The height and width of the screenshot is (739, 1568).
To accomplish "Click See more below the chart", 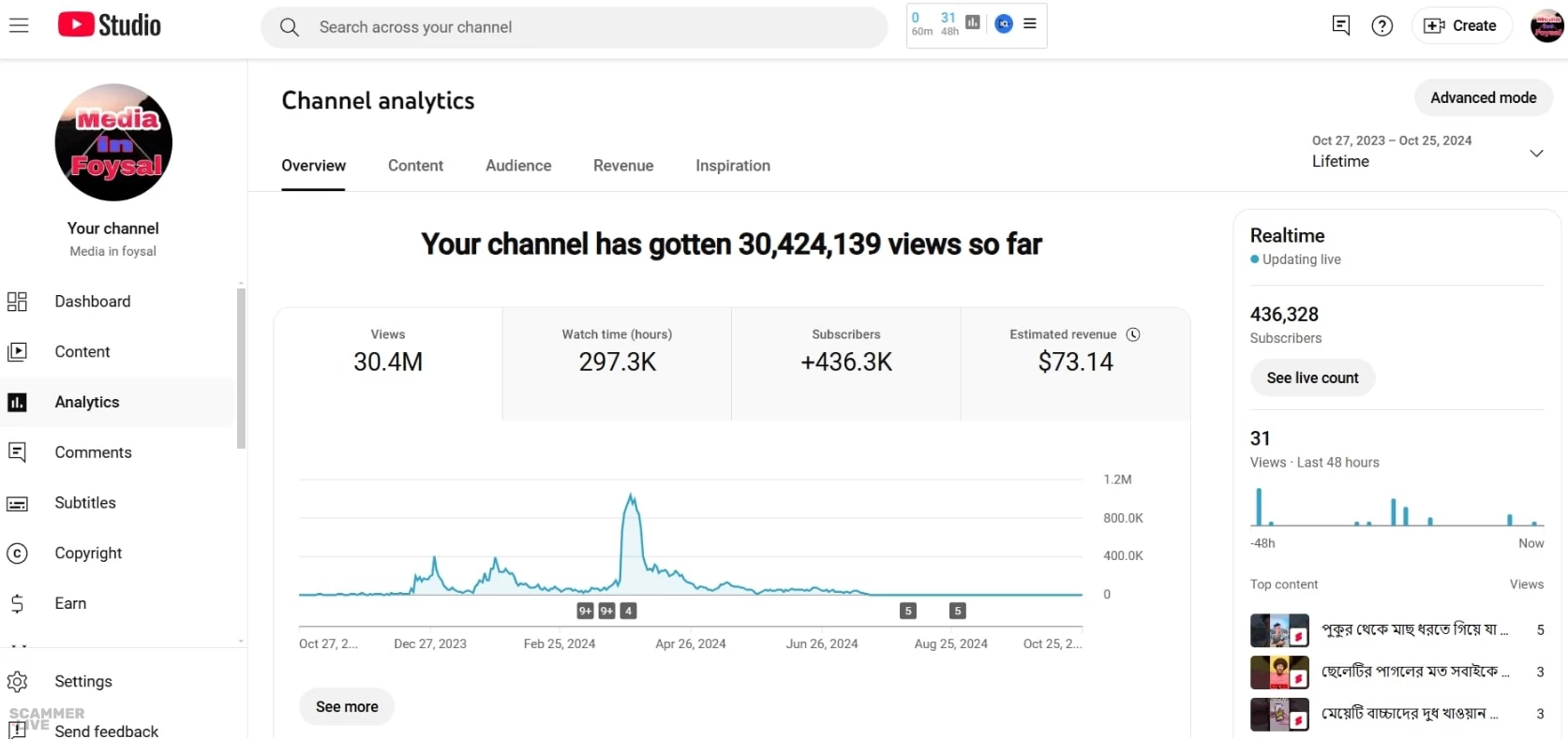I will coord(347,707).
